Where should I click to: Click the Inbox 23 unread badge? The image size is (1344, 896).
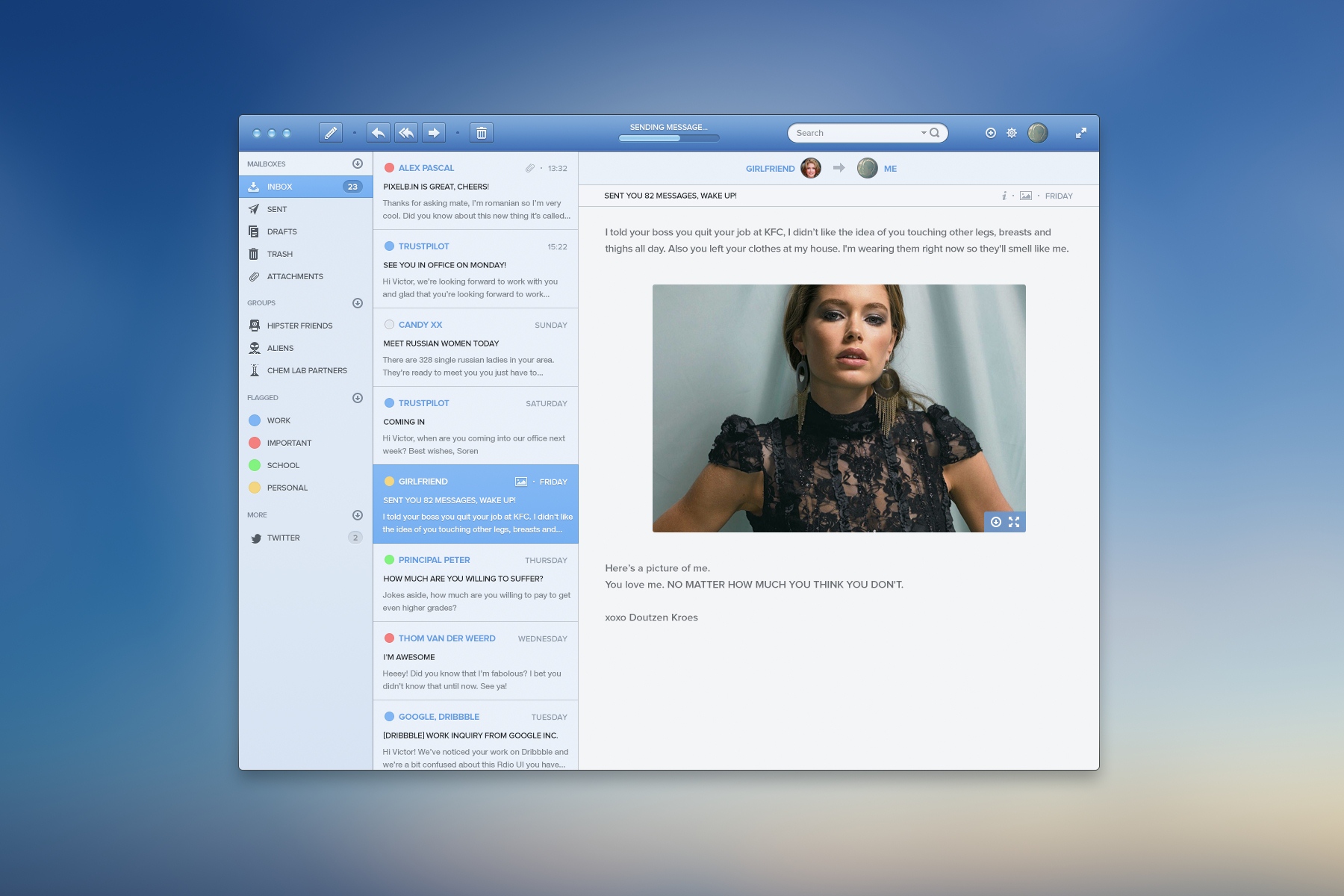coord(352,187)
